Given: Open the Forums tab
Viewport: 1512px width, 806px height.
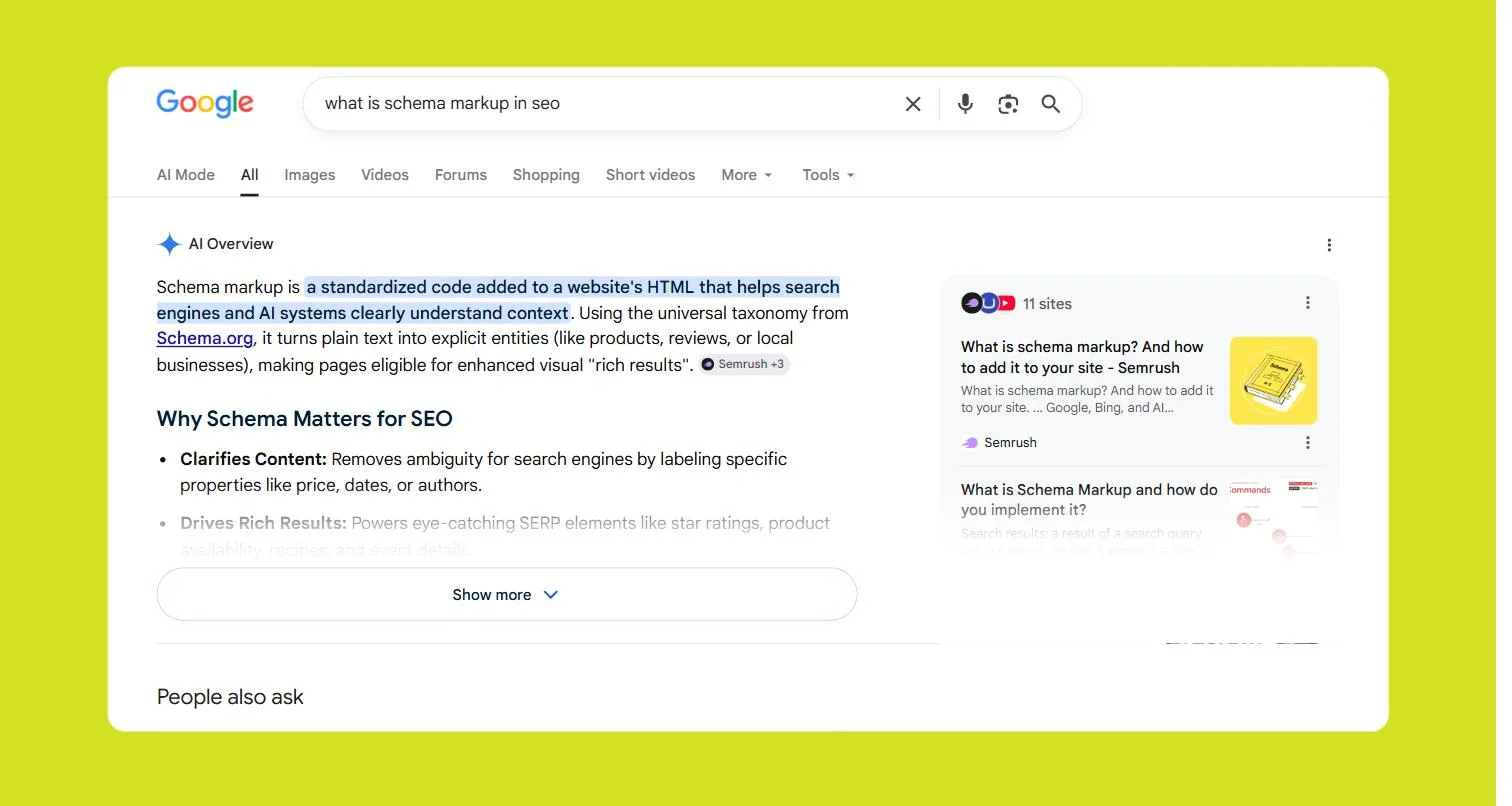Looking at the screenshot, I should click(461, 174).
